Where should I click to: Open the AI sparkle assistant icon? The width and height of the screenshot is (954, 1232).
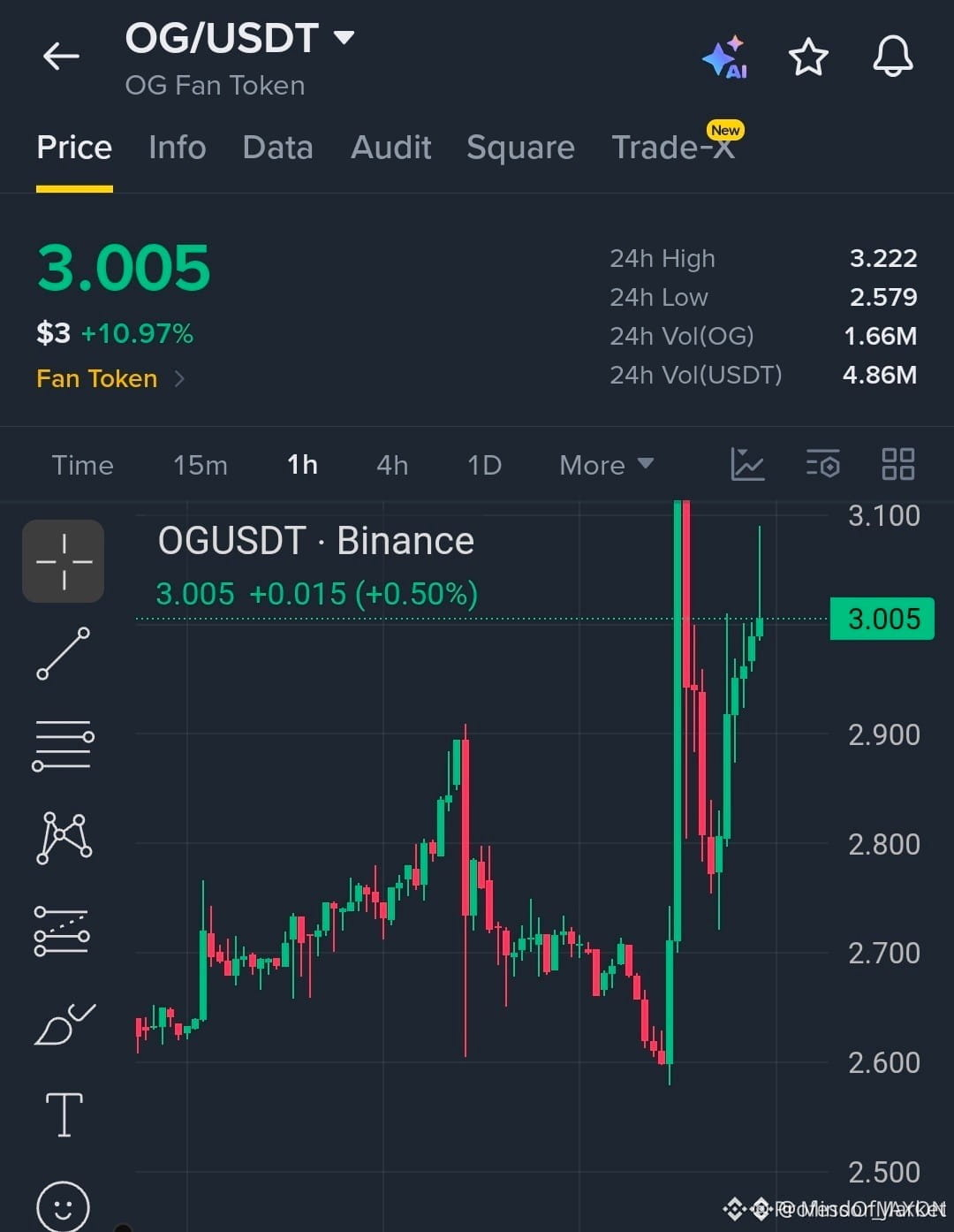tap(725, 57)
